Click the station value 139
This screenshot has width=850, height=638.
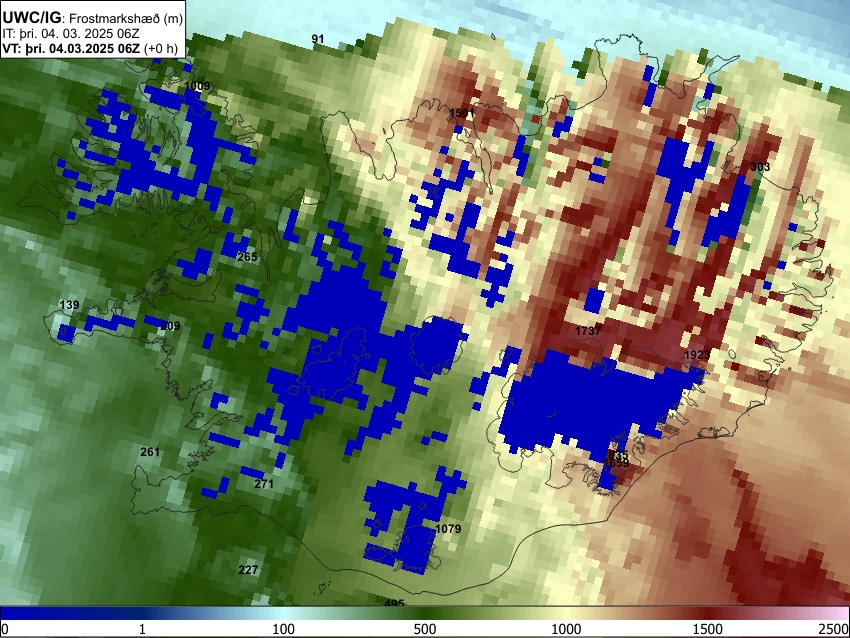click(x=69, y=305)
